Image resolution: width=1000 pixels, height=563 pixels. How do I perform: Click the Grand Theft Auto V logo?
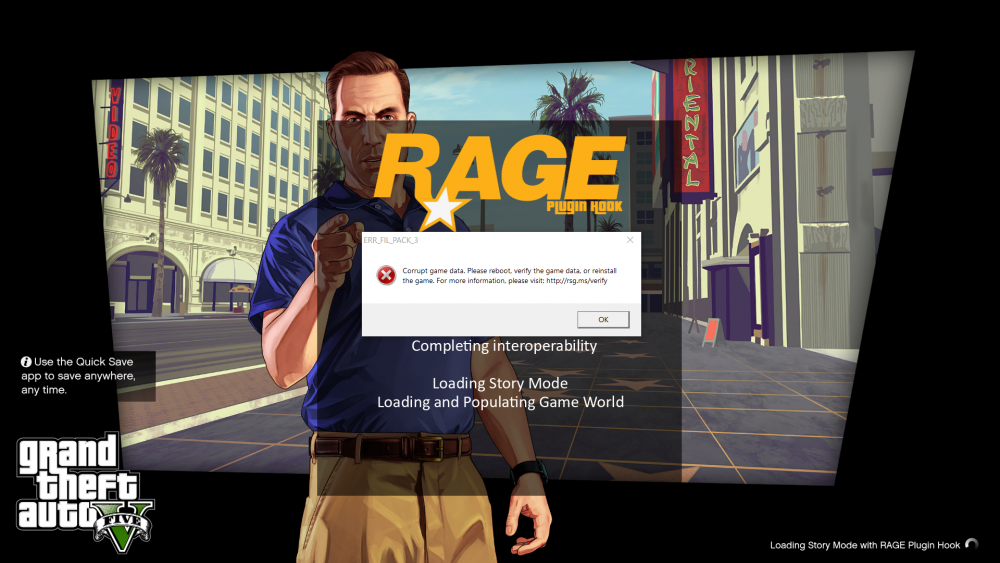point(85,492)
